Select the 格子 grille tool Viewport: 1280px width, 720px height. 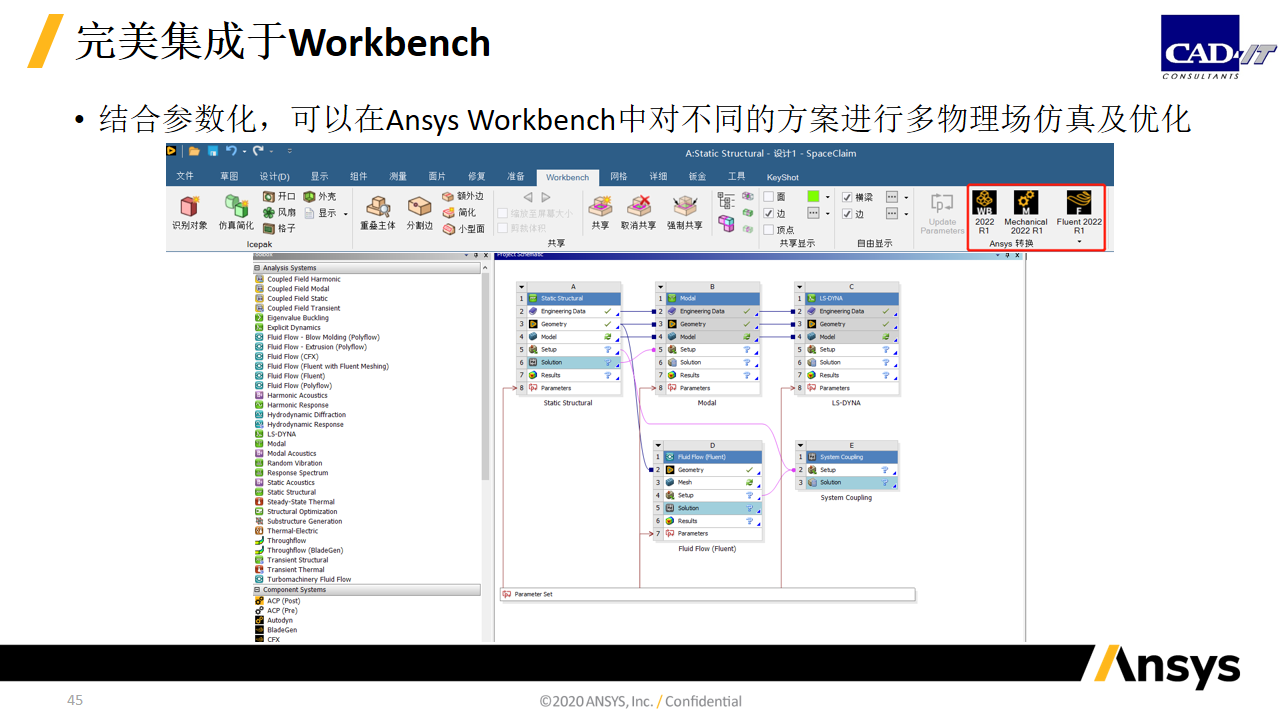point(279,228)
